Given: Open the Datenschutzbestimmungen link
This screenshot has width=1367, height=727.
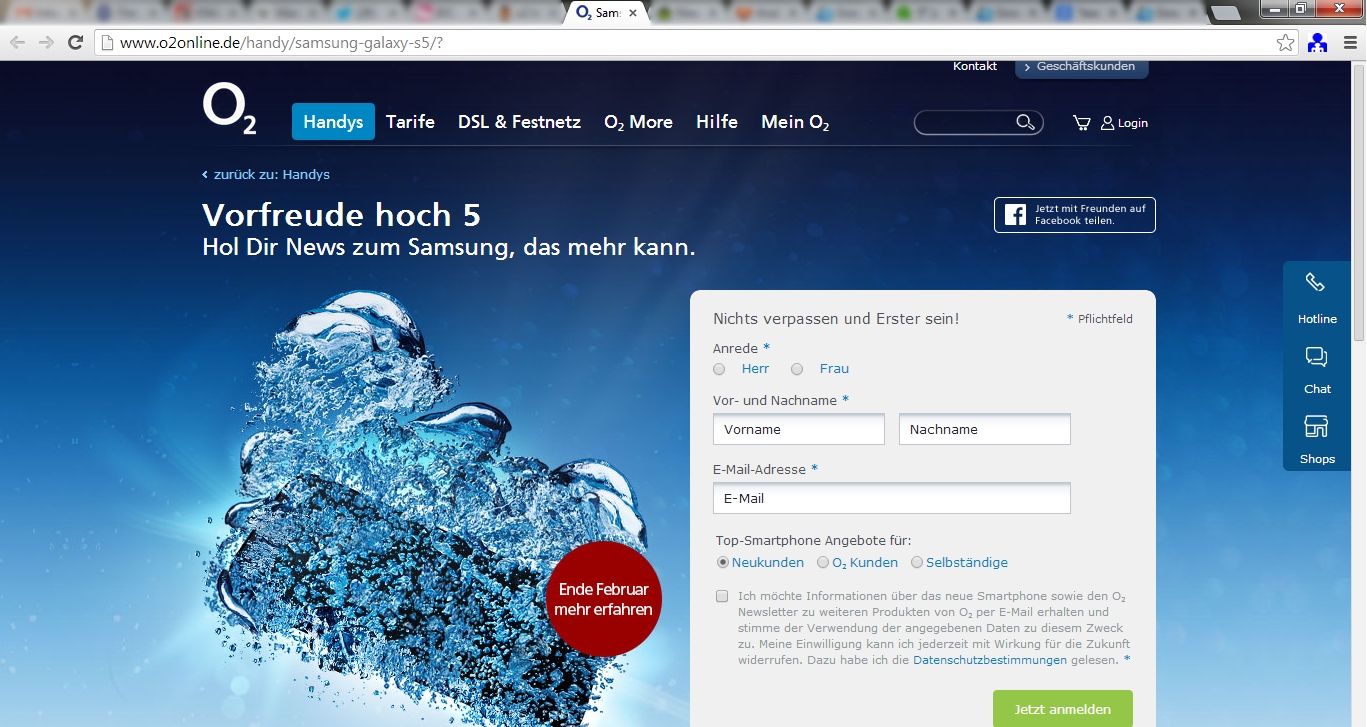Looking at the screenshot, I should [989, 660].
